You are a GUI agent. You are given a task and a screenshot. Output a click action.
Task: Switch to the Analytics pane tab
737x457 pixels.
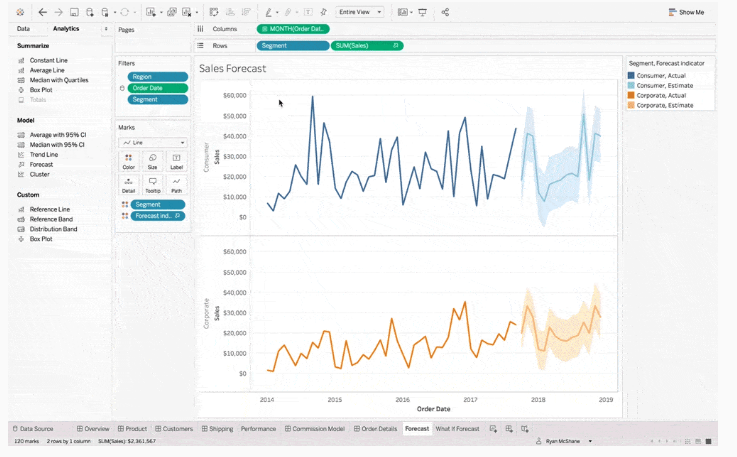click(66, 29)
